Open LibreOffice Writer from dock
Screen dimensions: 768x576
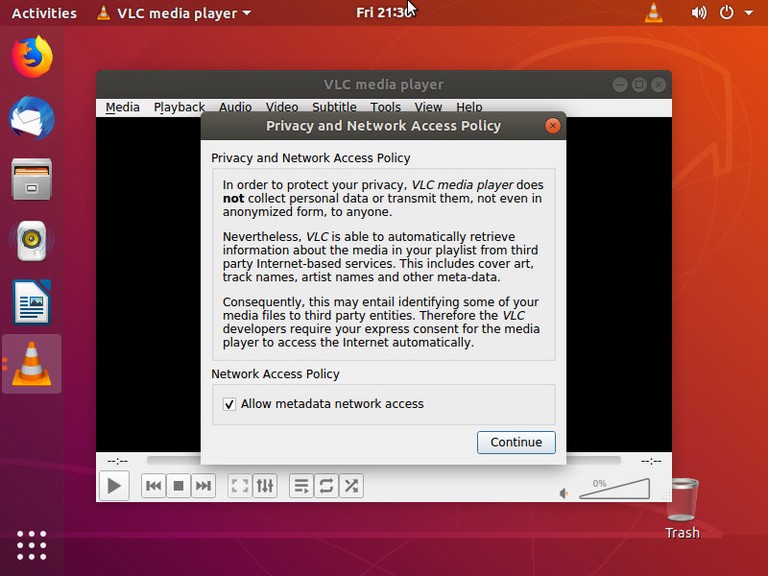click(32, 302)
